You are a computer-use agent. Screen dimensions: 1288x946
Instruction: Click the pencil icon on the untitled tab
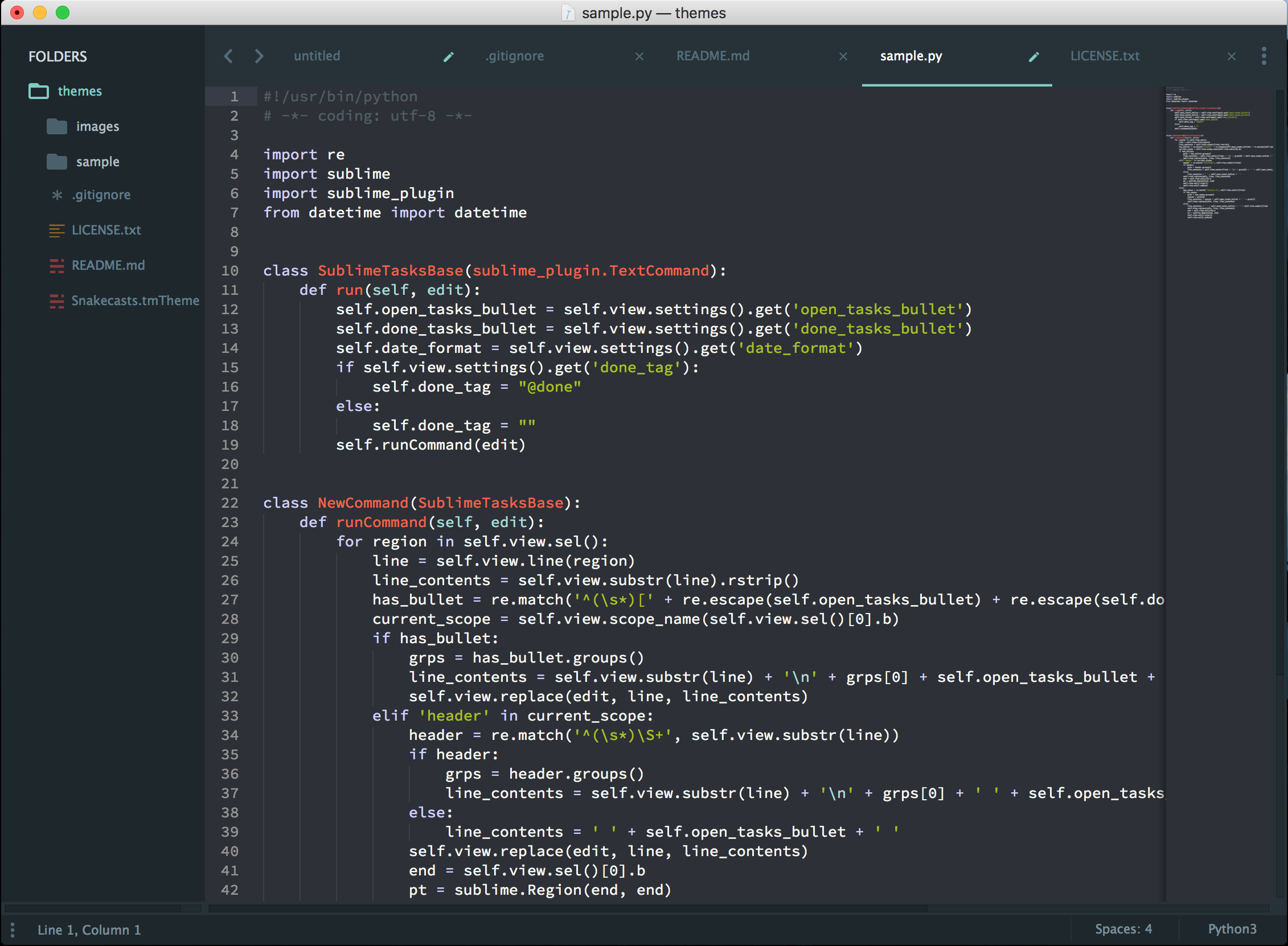449,56
